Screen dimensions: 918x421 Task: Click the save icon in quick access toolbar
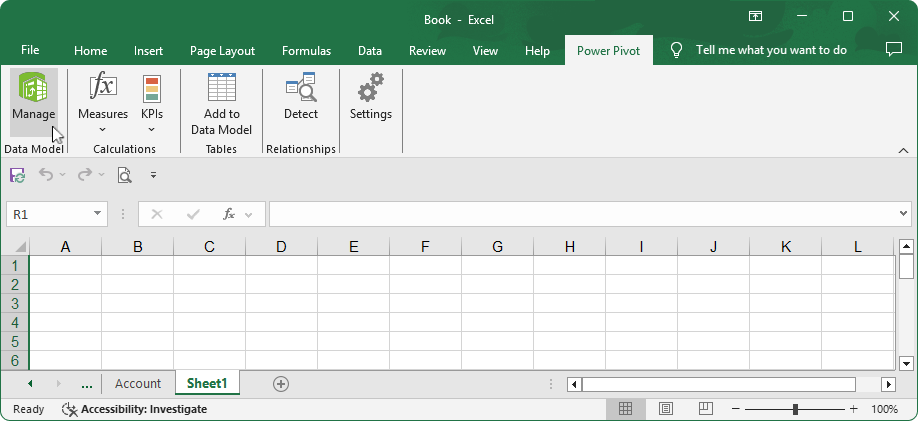click(x=18, y=174)
